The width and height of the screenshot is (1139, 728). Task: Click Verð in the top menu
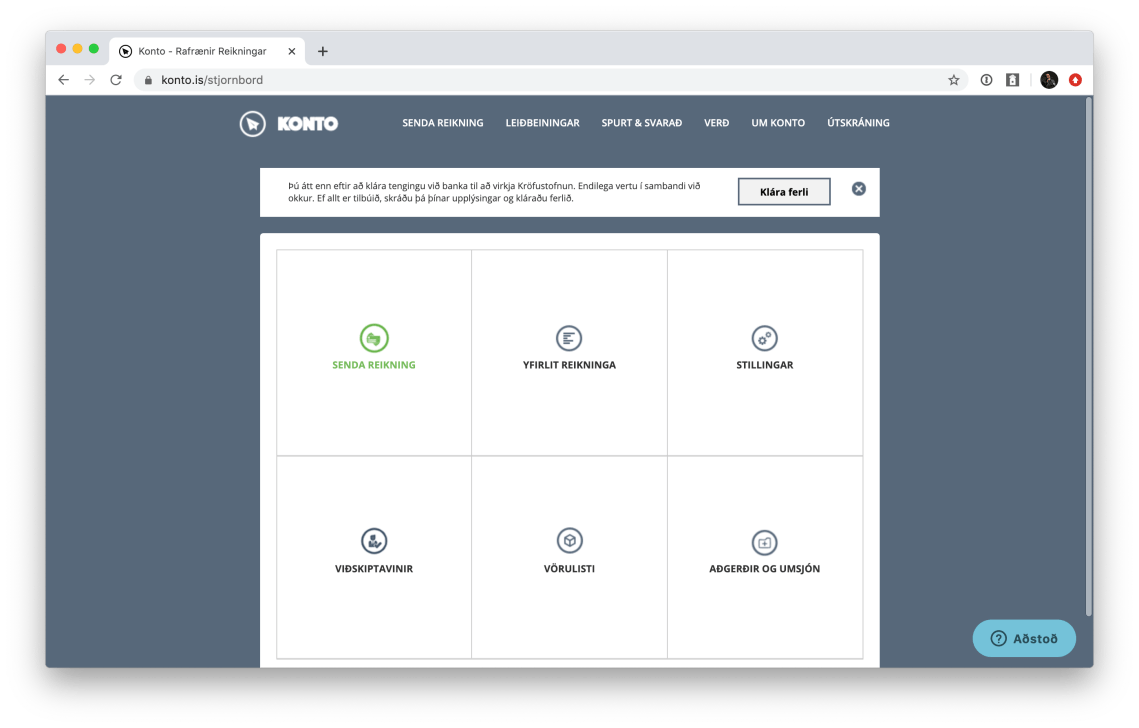716,123
